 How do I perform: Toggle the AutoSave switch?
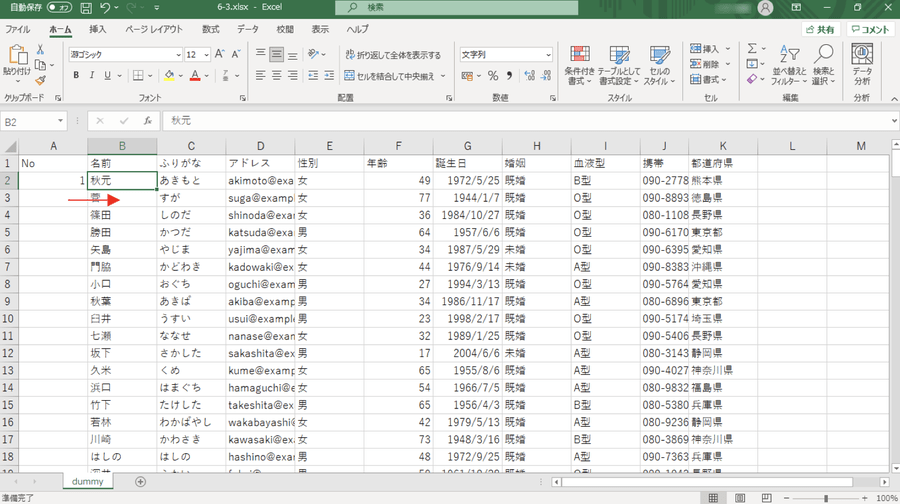(x=58, y=7)
